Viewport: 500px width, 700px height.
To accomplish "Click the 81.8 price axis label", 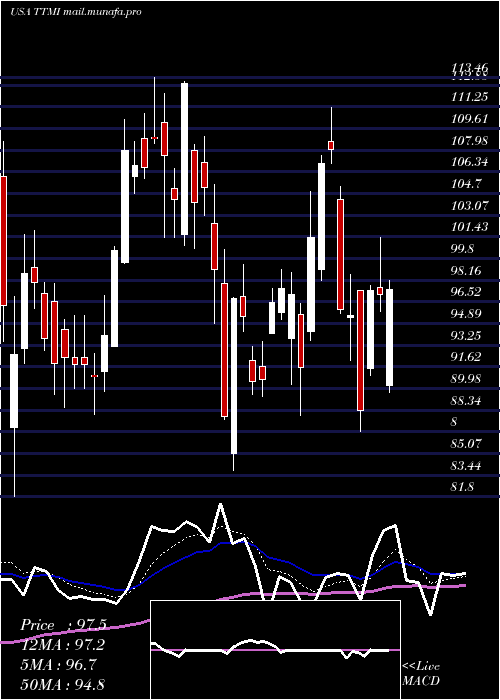I will (x=463, y=487).
